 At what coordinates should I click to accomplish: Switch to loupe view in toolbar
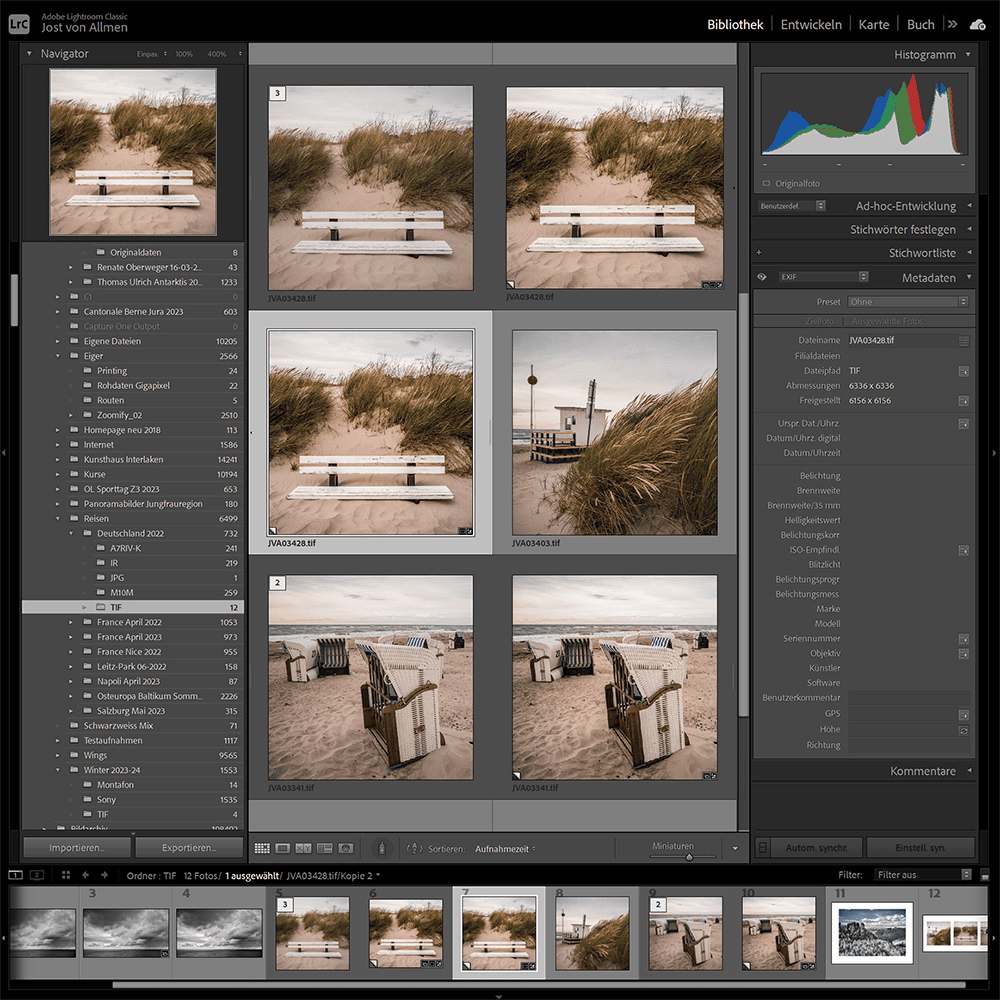tap(283, 848)
